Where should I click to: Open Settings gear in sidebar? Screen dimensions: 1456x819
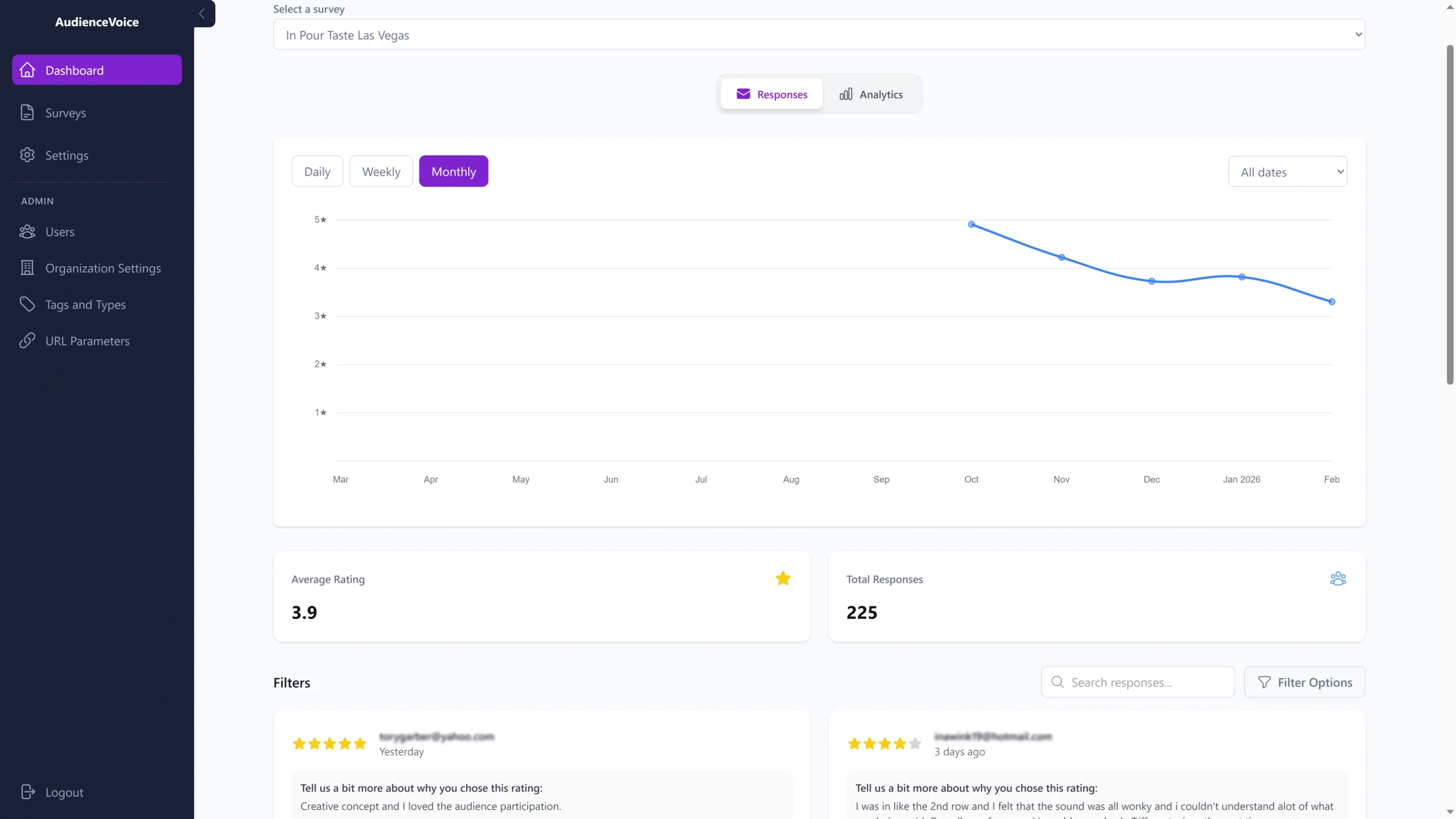pos(27,155)
